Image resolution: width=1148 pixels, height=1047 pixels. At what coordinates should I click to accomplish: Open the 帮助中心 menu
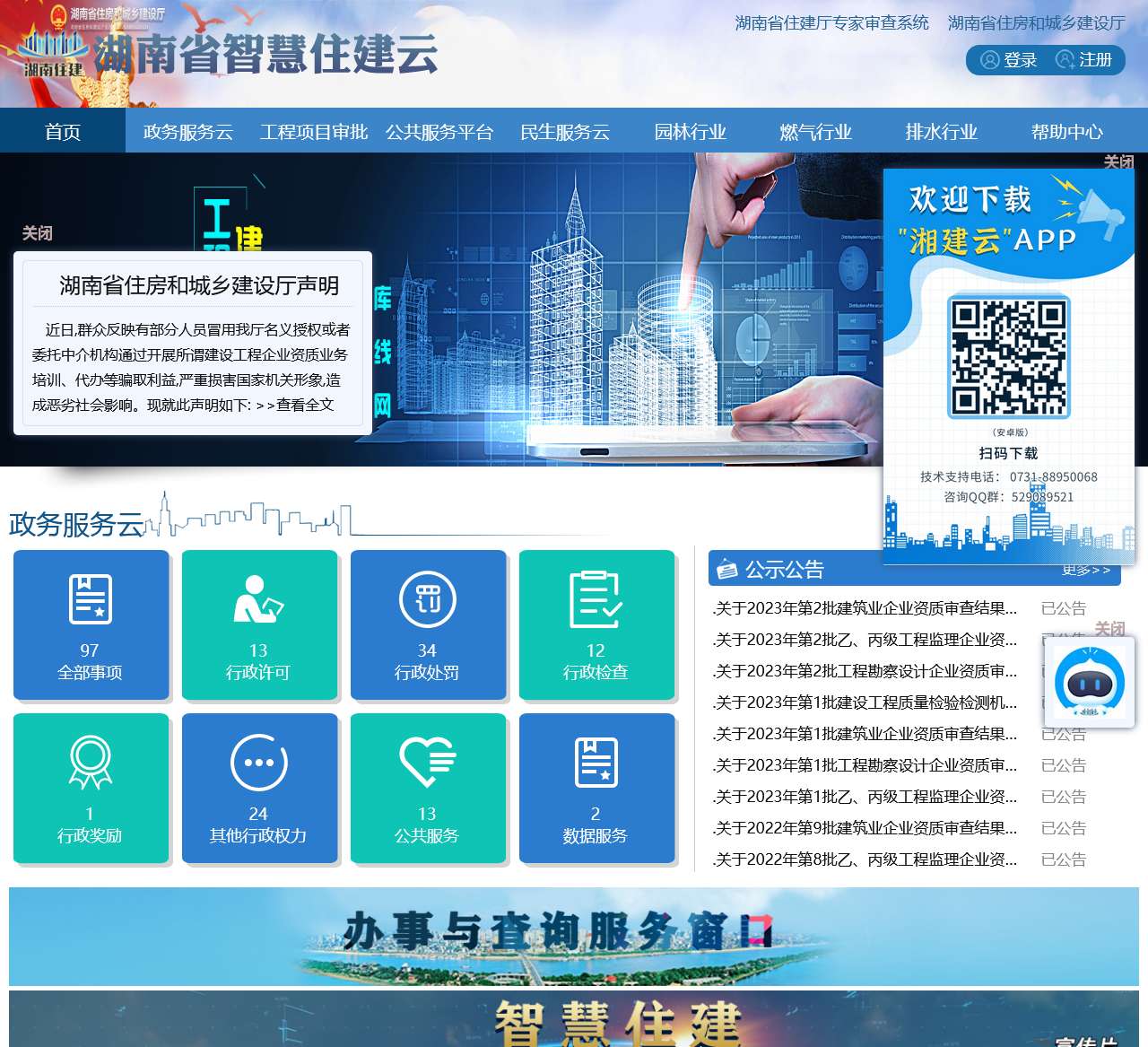[x=1067, y=132]
